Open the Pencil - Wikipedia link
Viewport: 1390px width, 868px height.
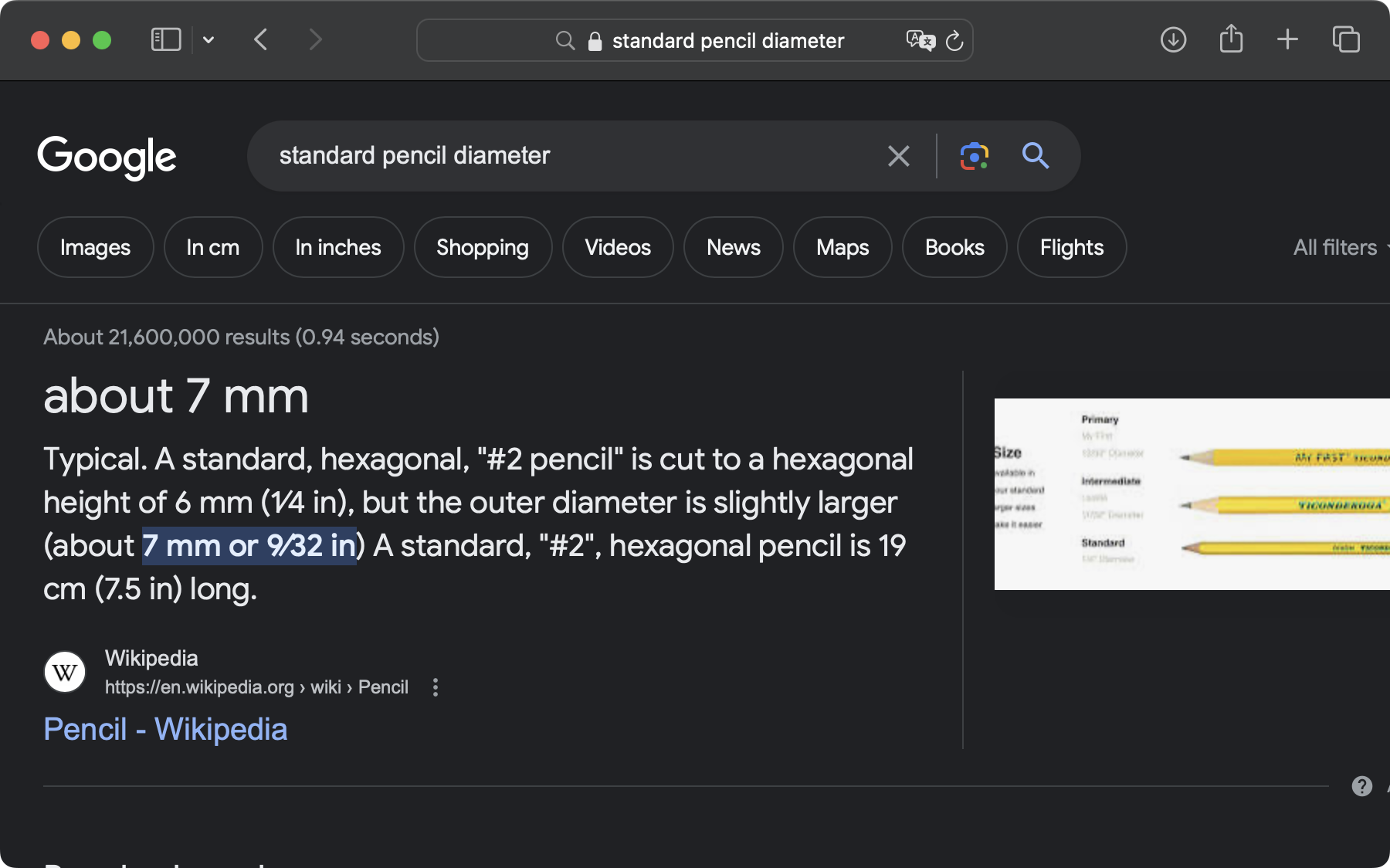point(165,729)
